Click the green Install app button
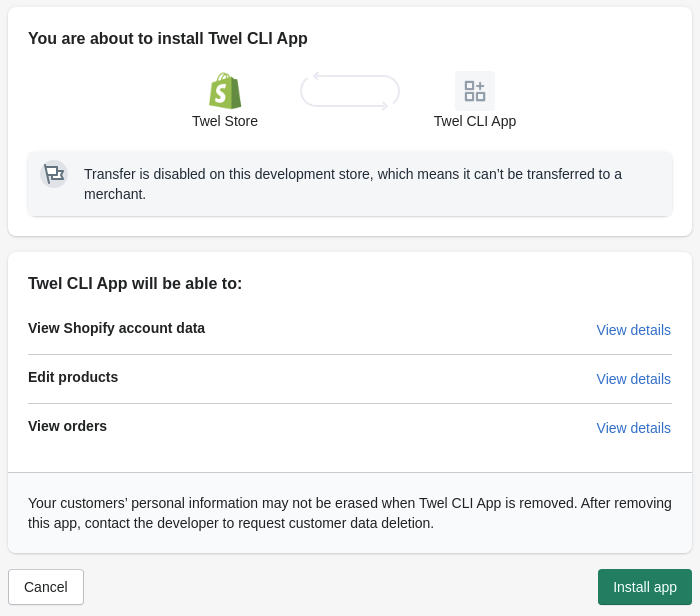The height and width of the screenshot is (616, 700). point(645,587)
